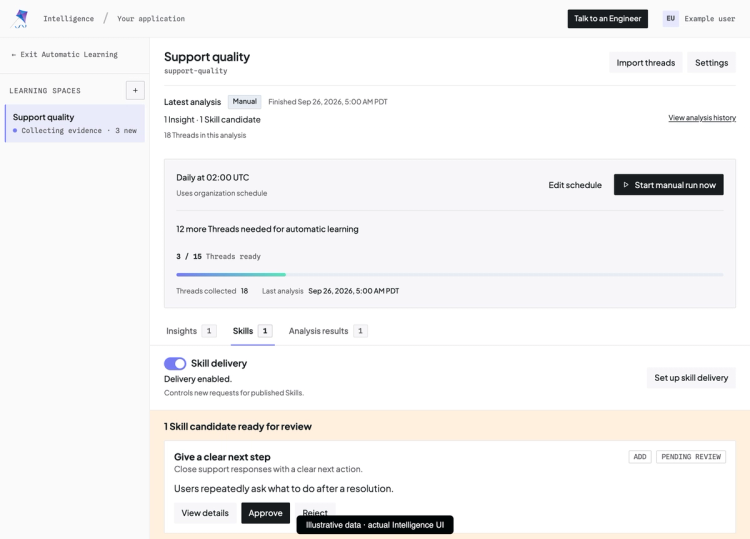Screen dimensions: 750x539
Task: Approve the Give a clear next step skill
Action: 265,513
